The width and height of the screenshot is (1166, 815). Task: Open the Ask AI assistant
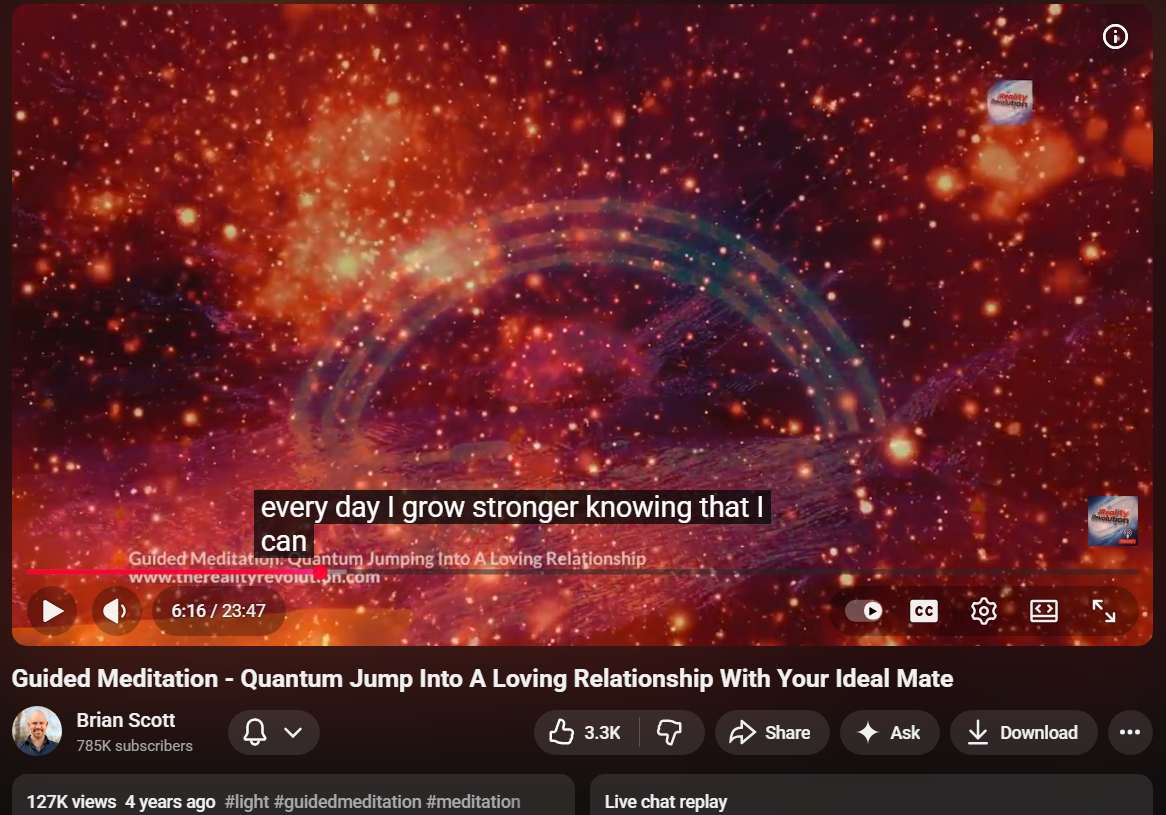pyautogui.click(x=889, y=733)
